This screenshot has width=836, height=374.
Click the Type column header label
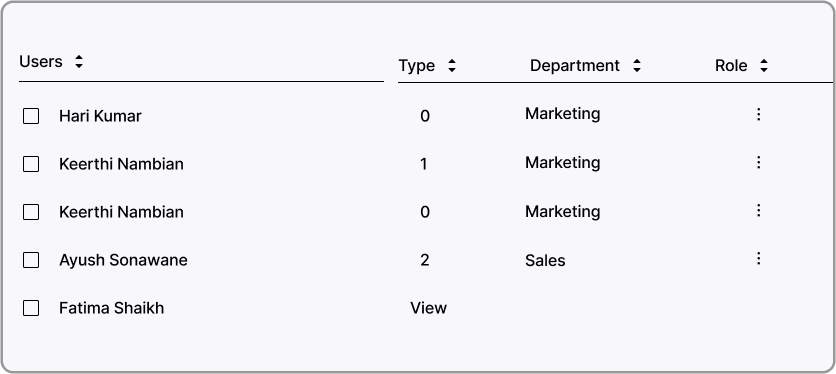[x=417, y=66]
